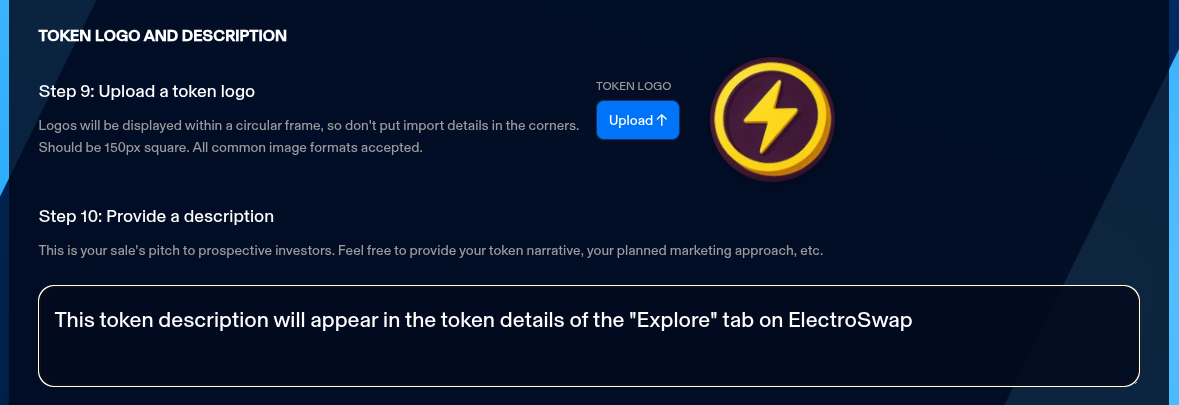Click the "Step 10: Provide a description" heading
This screenshot has width=1179, height=405.
click(x=156, y=216)
